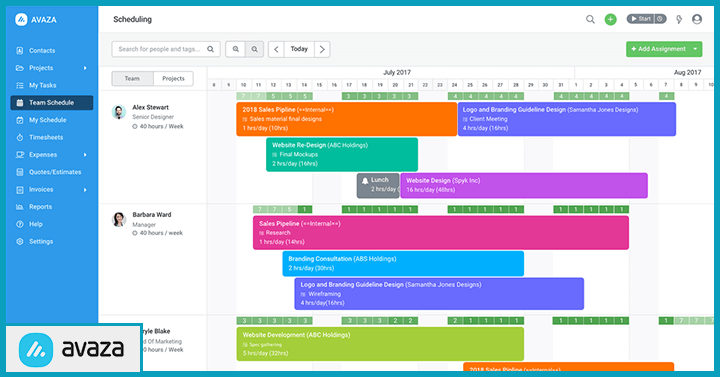Open the Website Design (Spyk Inc) assignment

(524, 186)
